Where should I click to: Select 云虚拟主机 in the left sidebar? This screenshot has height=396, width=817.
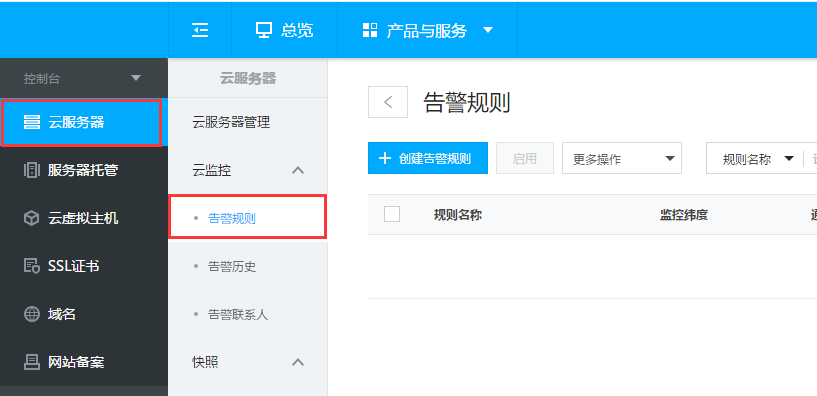point(84,218)
